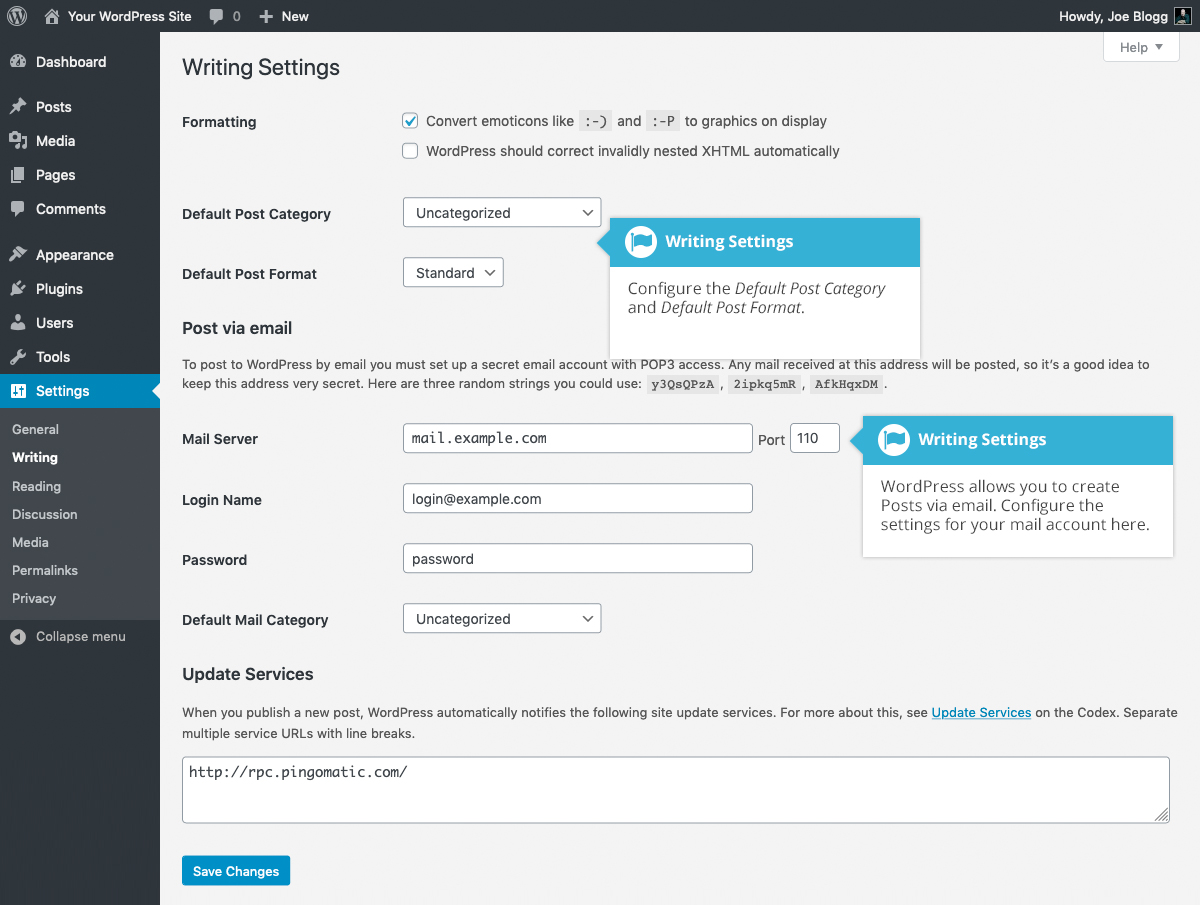Viewport: 1200px width, 905px height.
Task: Click the WordPress logo icon
Action: click(x=17, y=16)
